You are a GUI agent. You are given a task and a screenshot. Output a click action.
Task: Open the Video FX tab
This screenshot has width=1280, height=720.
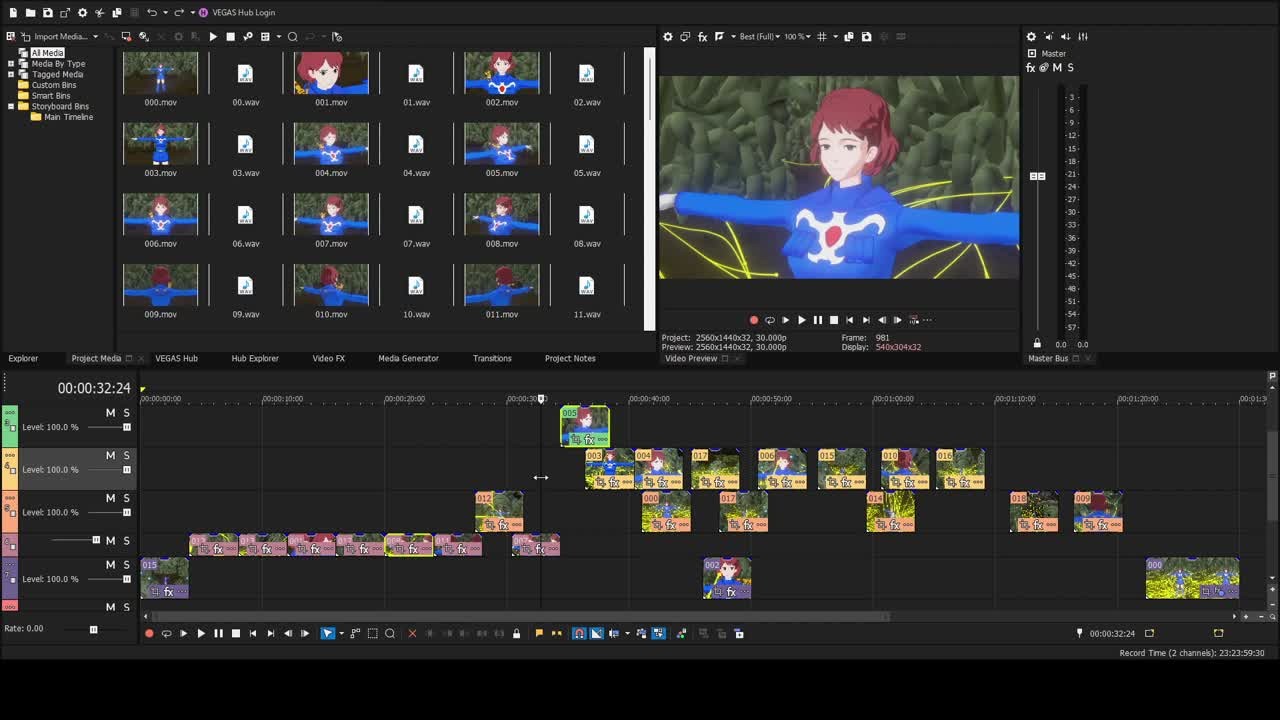328,358
